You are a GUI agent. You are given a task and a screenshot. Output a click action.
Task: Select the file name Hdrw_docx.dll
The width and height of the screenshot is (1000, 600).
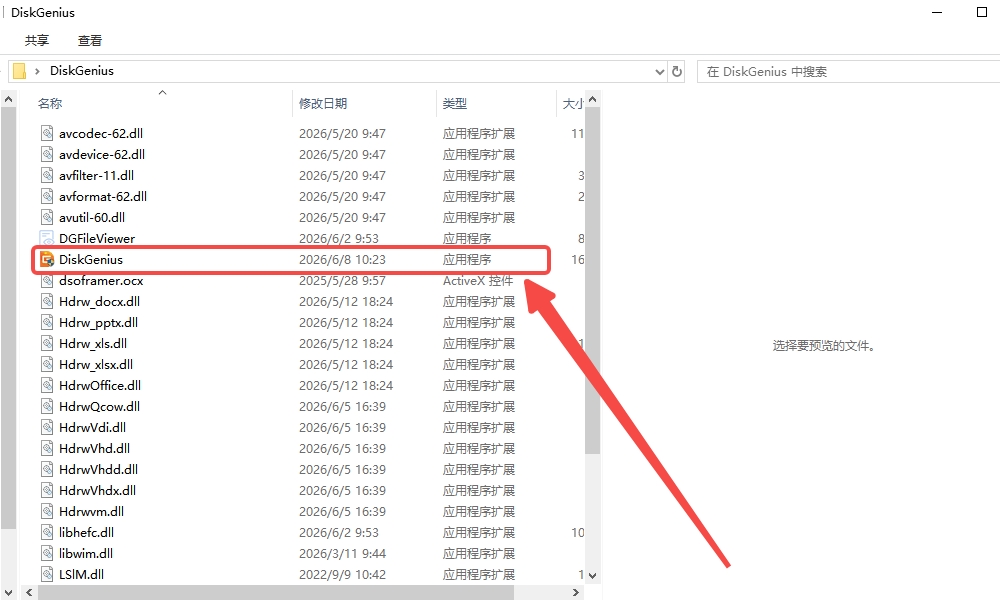tap(99, 302)
